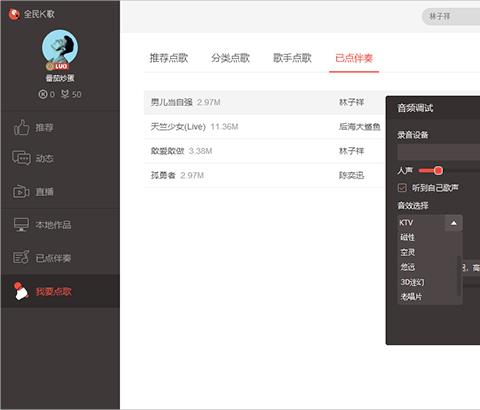480x410 pixels.
Task: Choose 3D迷幻 from the effect list
Action: [412, 282]
